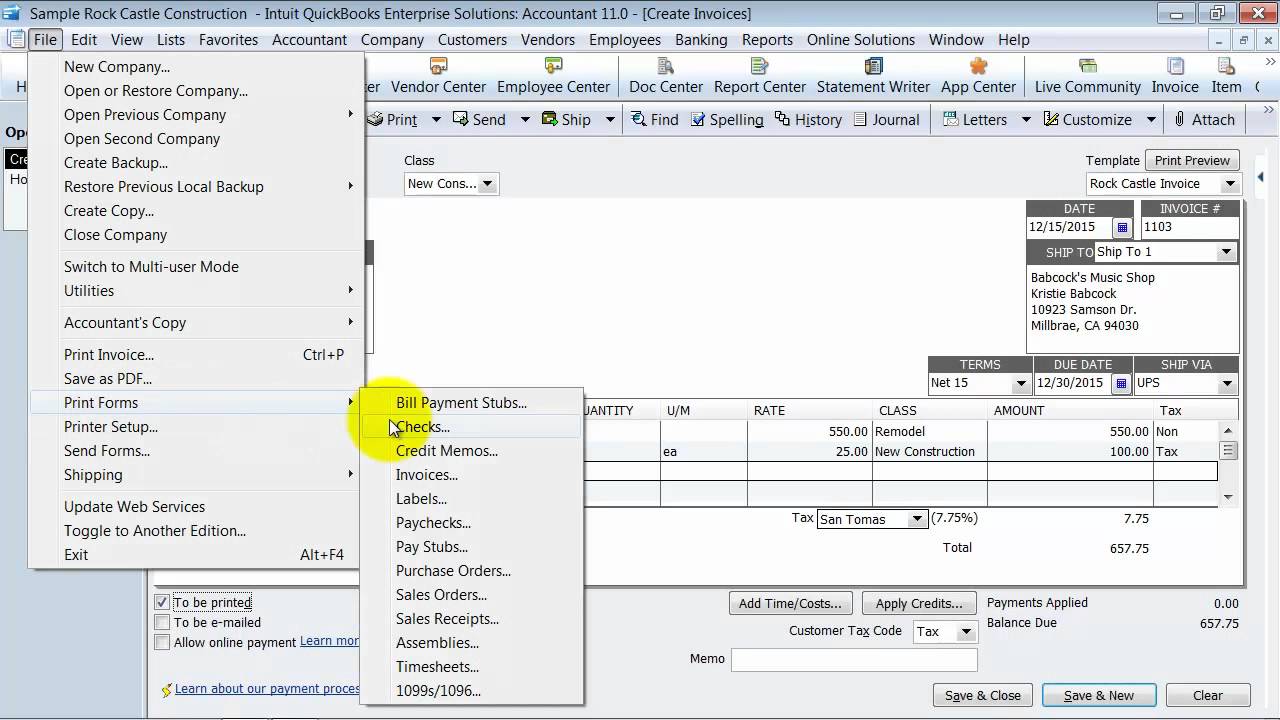Open the Doc Center icon
Viewport: 1280px width, 720px height.
point(666,76)
